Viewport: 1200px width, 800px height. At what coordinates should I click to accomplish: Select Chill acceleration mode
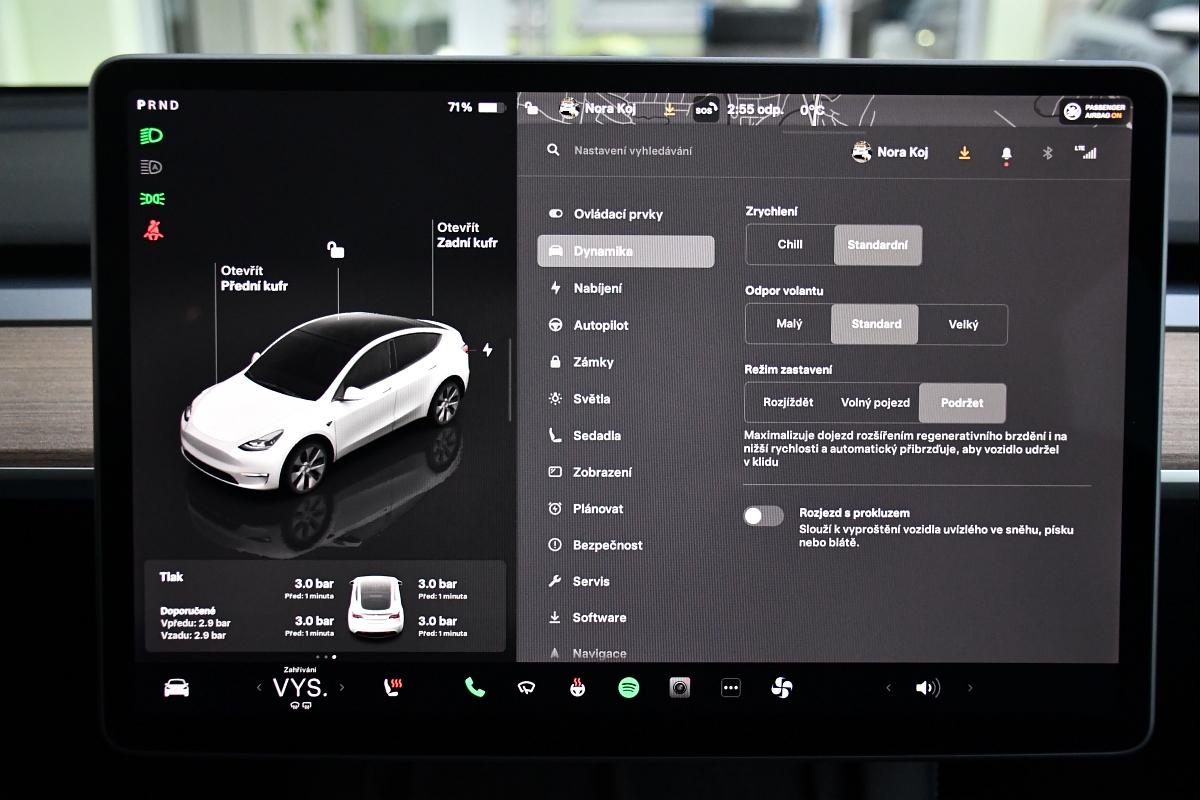coord(790,245)
